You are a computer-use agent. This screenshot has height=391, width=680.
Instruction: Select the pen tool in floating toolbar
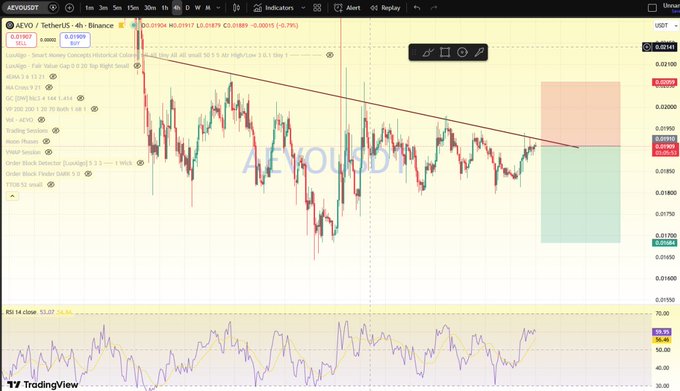click(479, 52)
